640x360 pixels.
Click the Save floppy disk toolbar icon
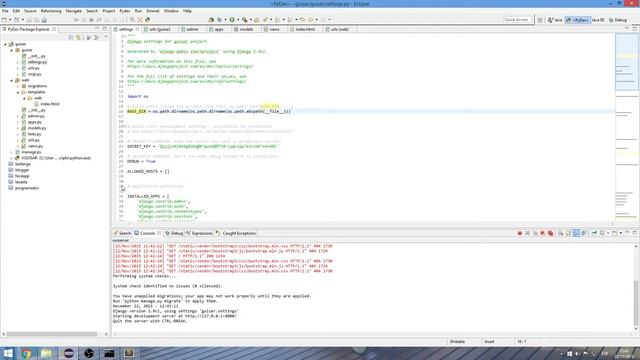[x=29, y=20]
